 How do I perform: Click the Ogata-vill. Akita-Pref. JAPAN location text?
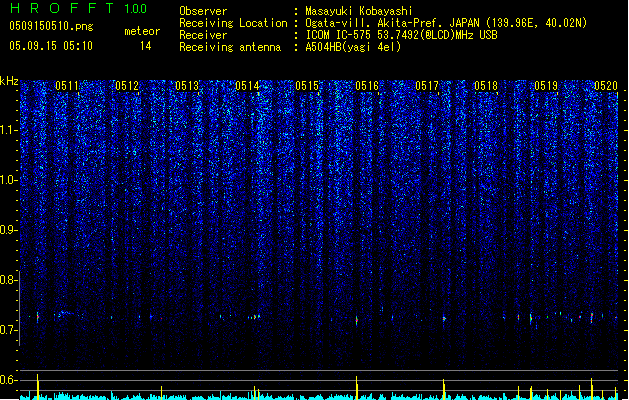(446, 23)
